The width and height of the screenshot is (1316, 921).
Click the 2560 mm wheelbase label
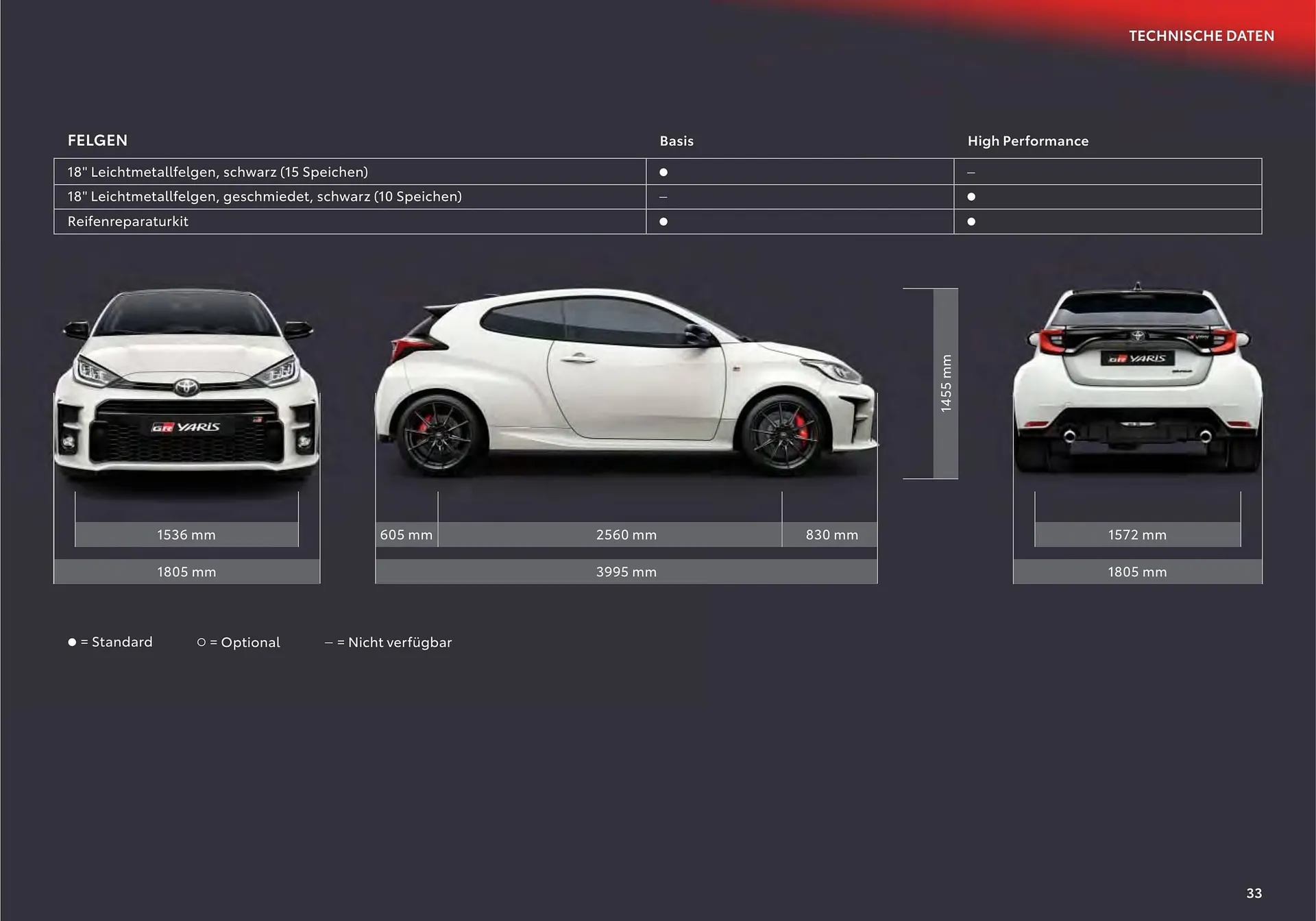pos(626,535)
